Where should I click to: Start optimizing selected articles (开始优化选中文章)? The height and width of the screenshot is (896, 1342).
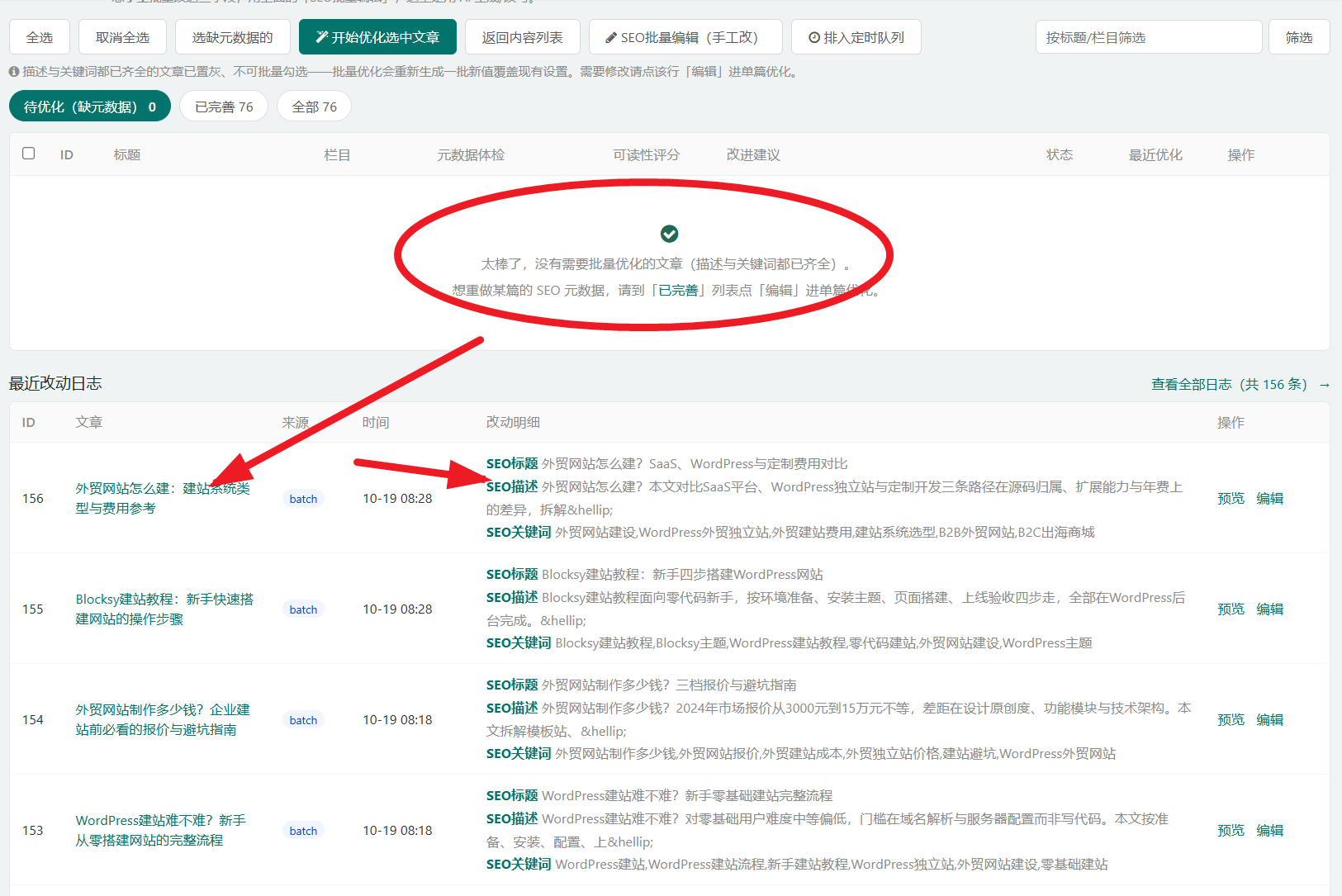[x=377, y=37]
